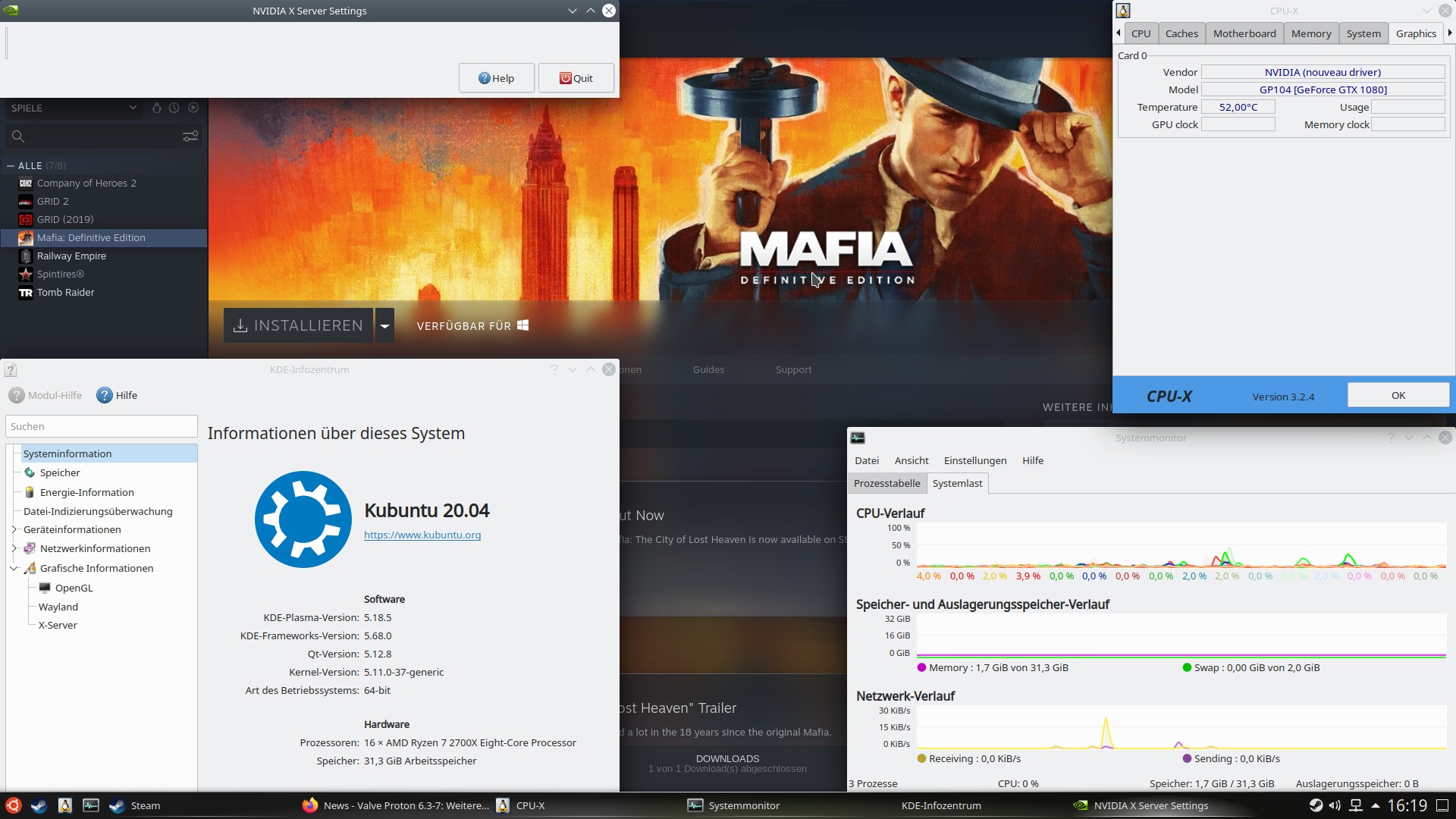Click the OK button in CPU-X
This screenshot has width=1456, height=819.
1398,394
